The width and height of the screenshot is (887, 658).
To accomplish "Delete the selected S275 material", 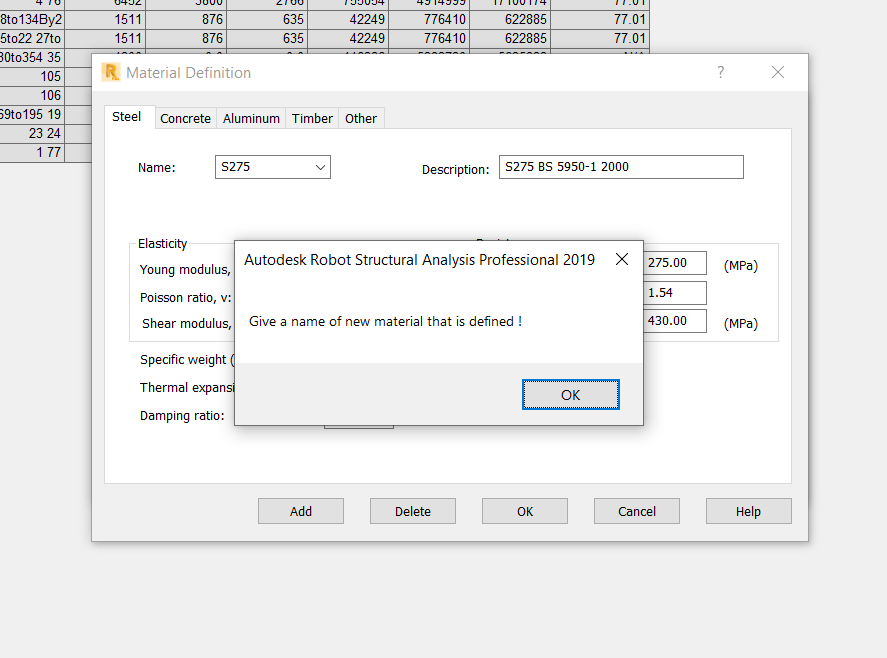I will [412, 511].
